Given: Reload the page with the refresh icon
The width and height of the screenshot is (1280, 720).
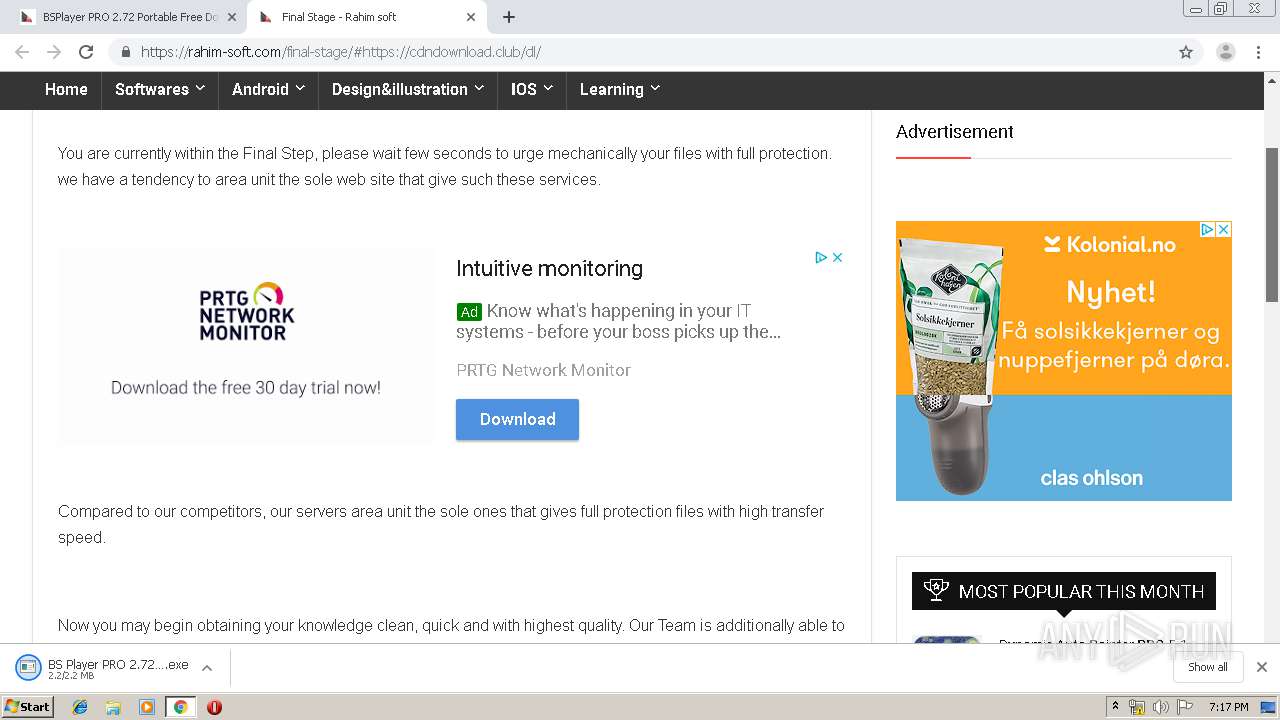Looking at the screenshot, I should click(x=86, y=52).
